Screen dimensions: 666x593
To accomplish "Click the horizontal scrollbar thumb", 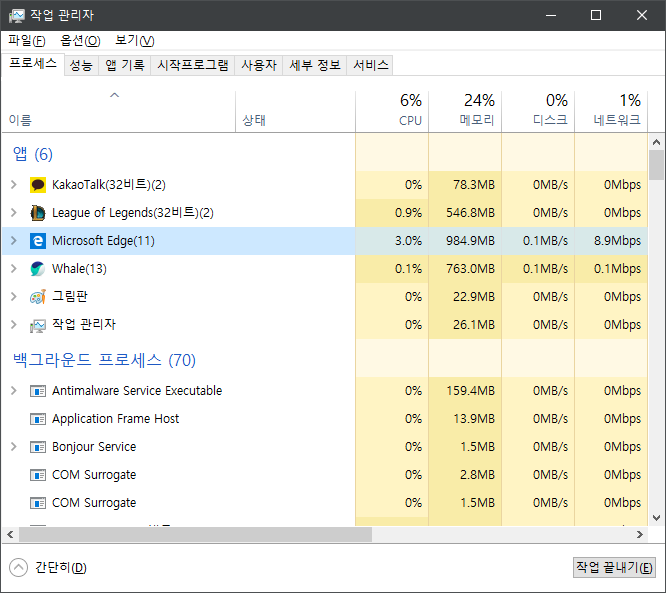I will pos(195,535).
